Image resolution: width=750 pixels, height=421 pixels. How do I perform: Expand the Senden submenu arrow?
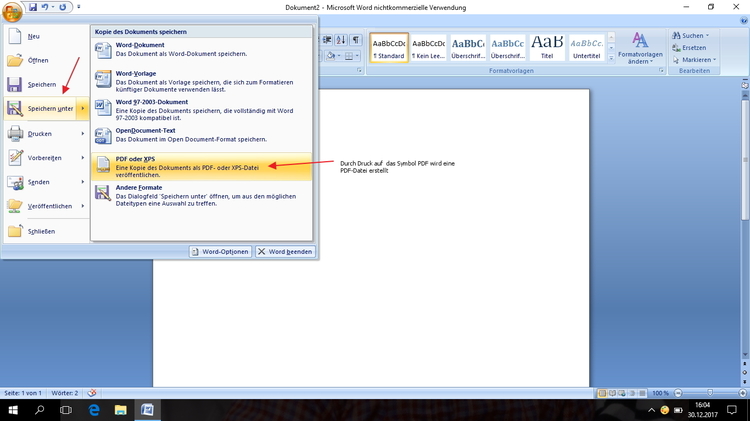point(83,182)
